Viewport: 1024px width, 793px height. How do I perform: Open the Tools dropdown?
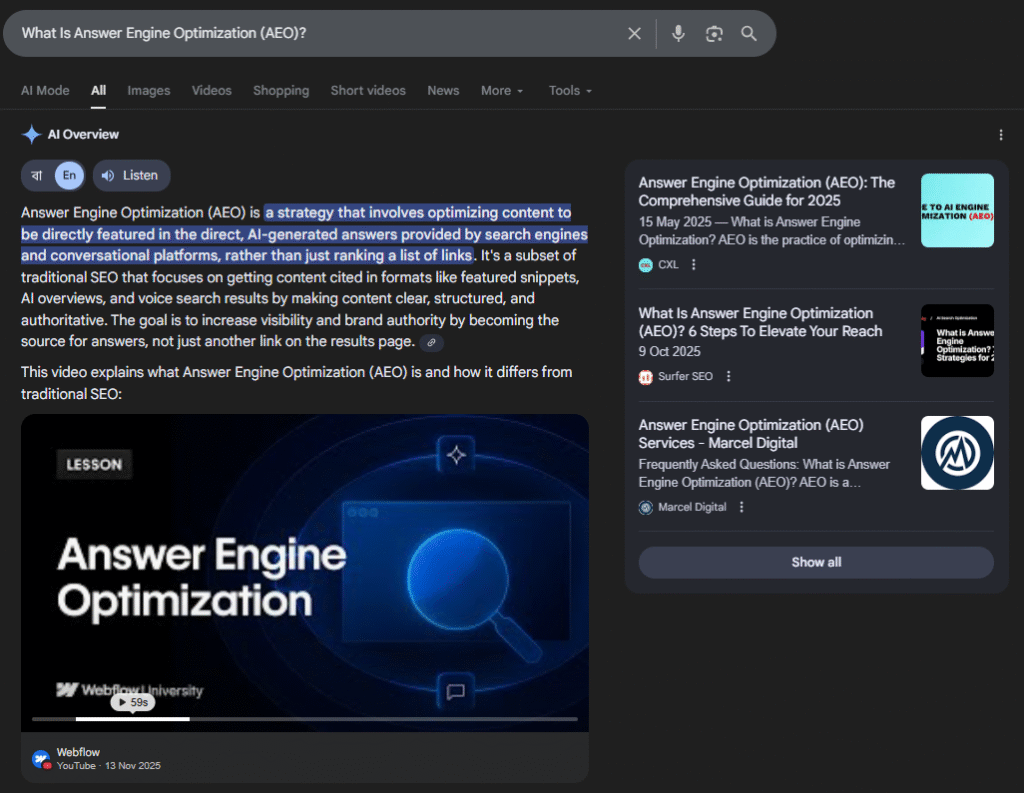[x=569, y=90]
